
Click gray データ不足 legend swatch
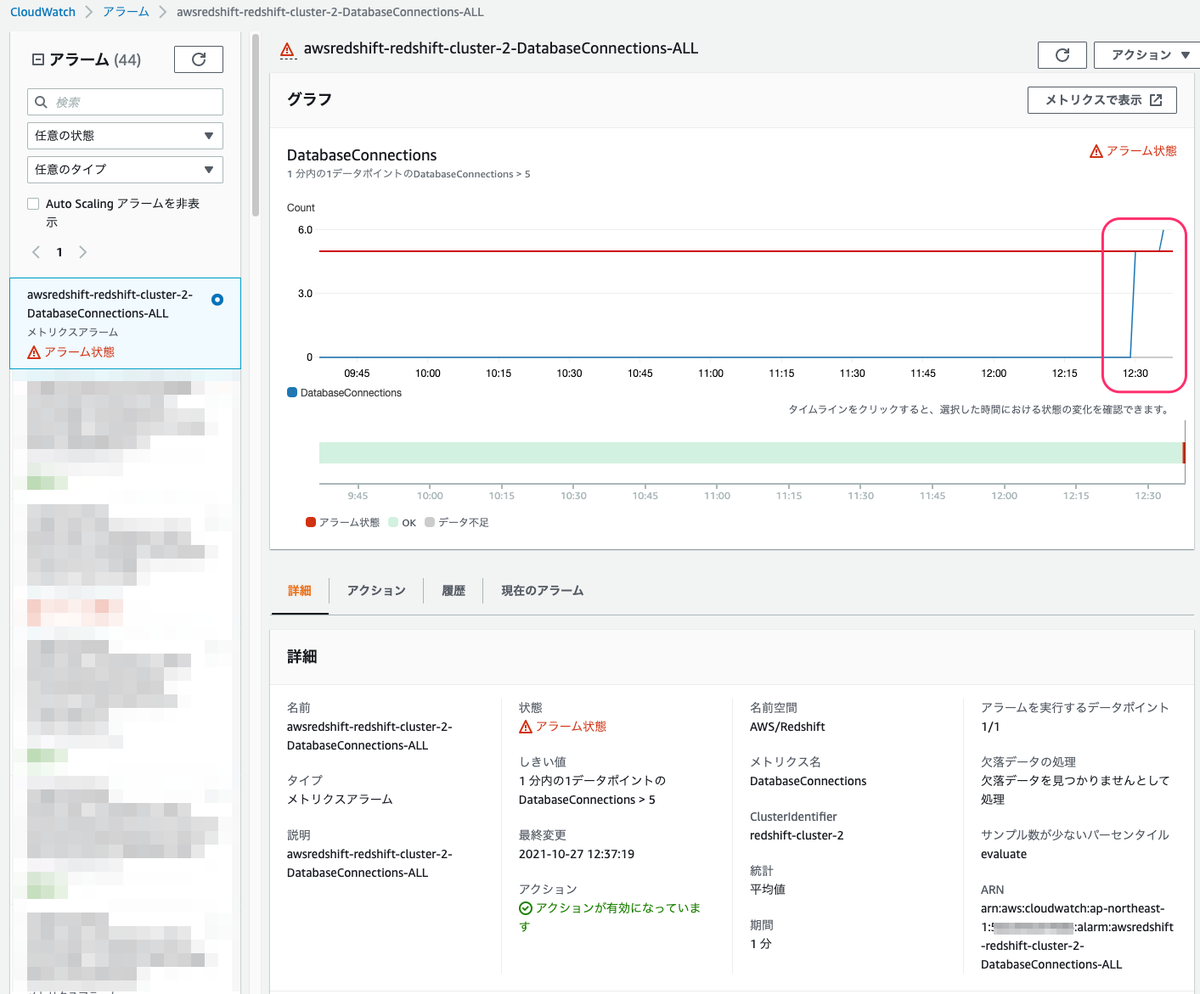430,523
